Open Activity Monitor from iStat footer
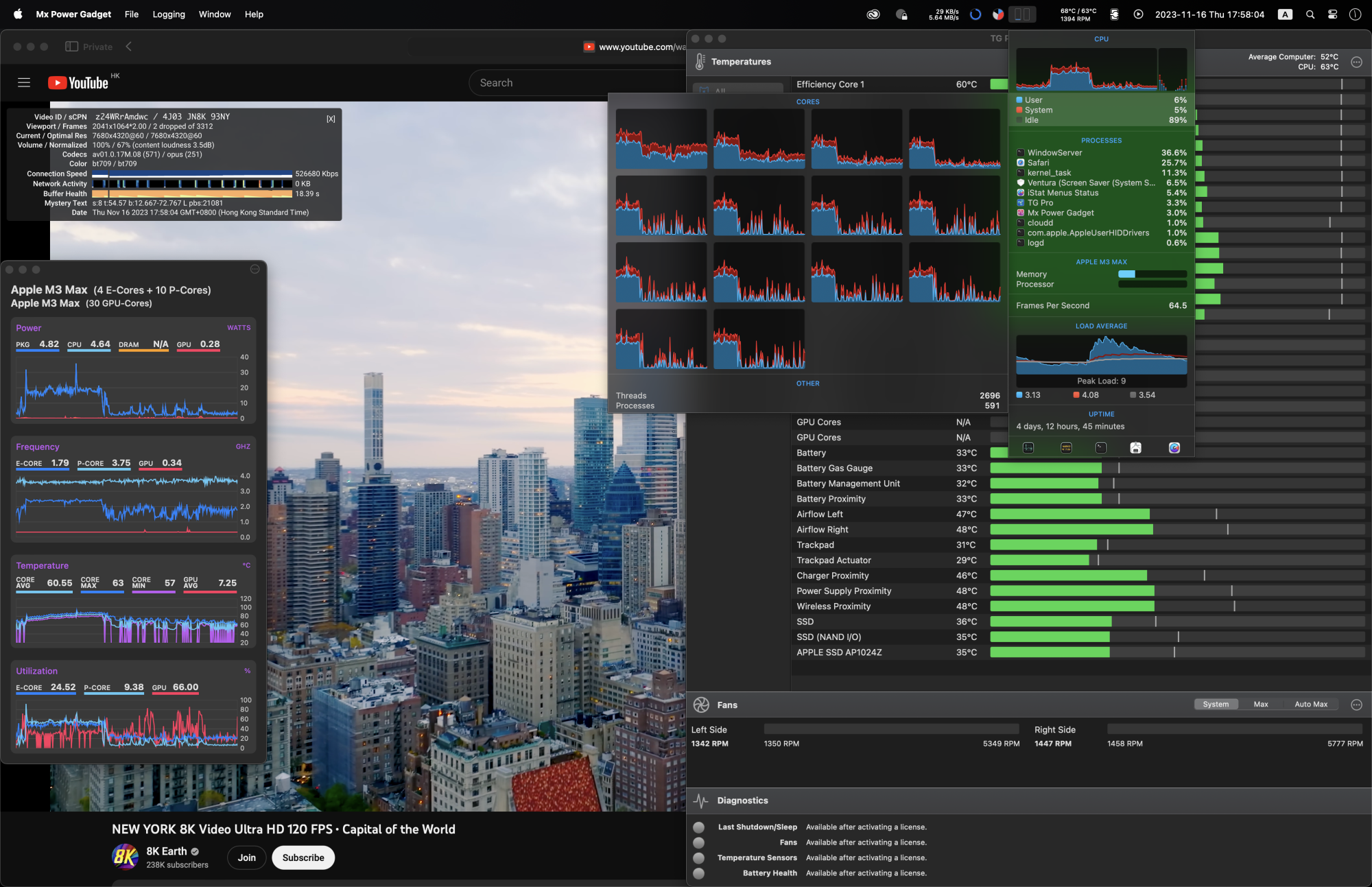The width and height of the screenshot is (1372, 887). tap(1028, 448)
